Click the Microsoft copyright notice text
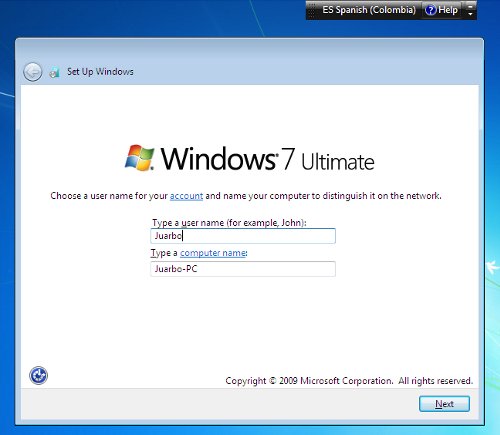Screen dimensions: 500x435 (349, 381)
